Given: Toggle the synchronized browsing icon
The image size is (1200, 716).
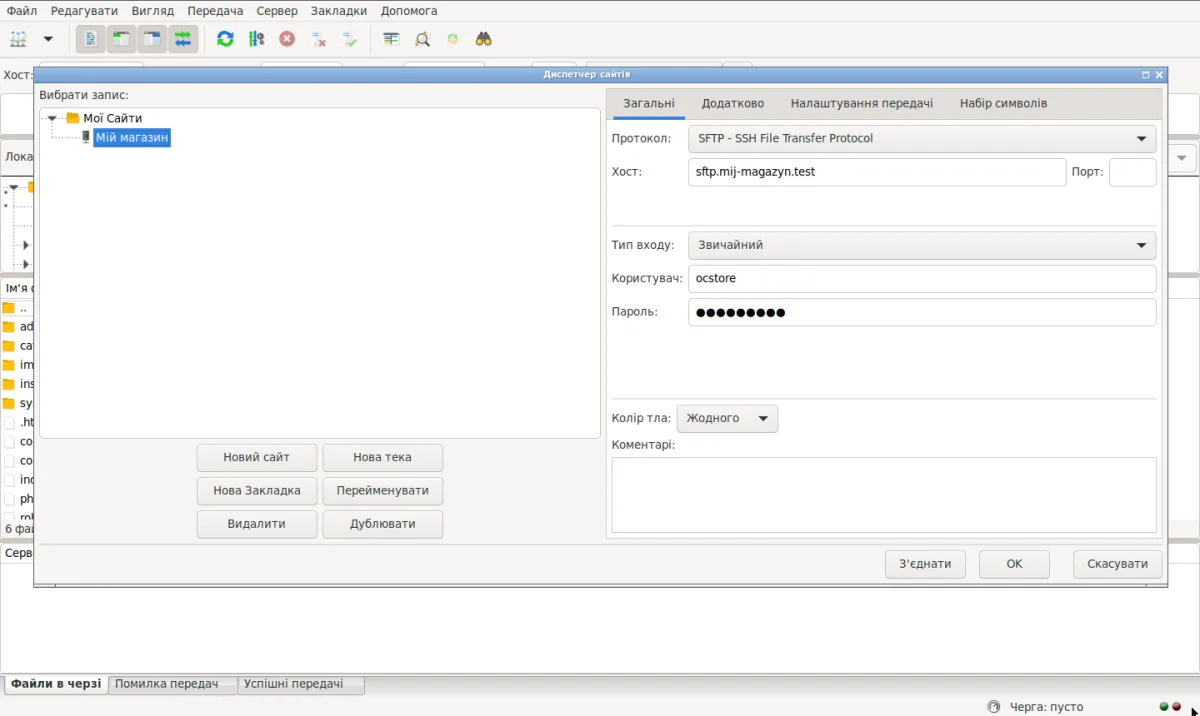Looking at the screenshot, I should pos(453,39).
